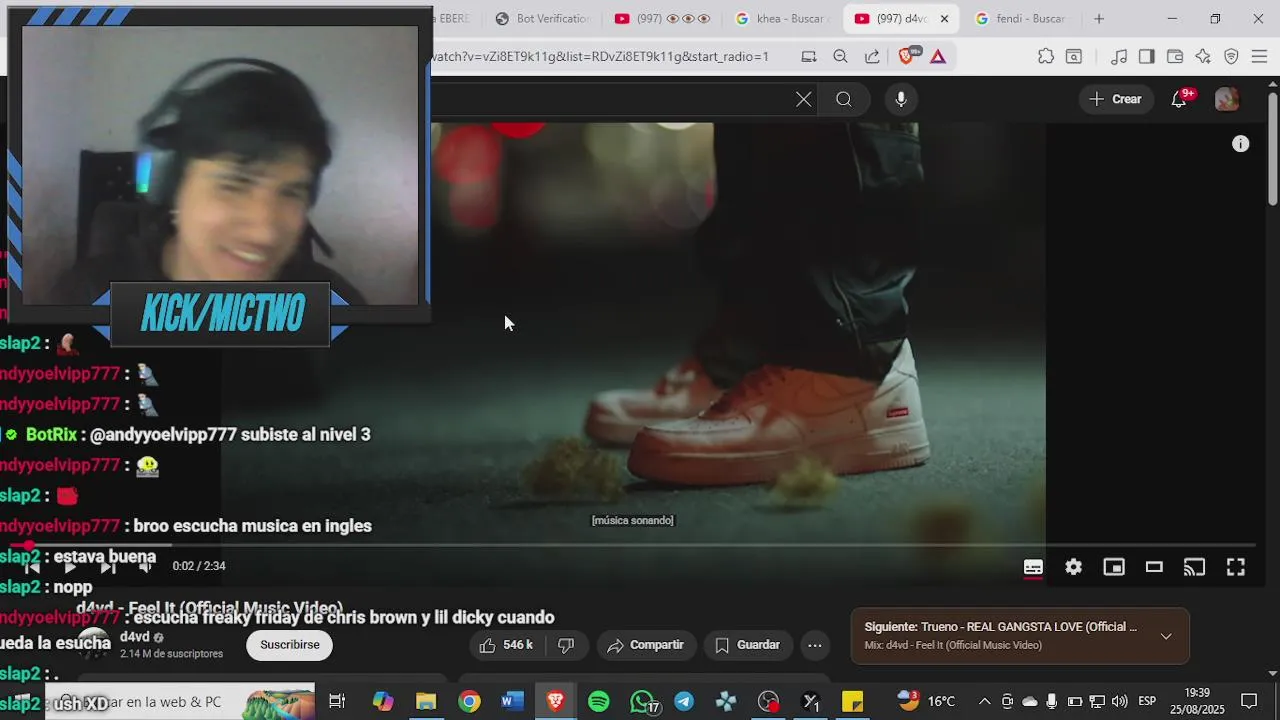
Task: Toggle fullscreen on the video
Action: (1236, 567)
